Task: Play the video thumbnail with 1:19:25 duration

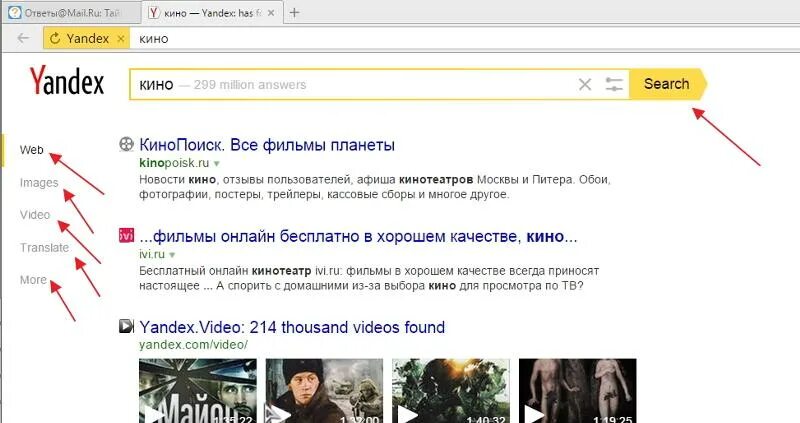Action: pos(578,391)
